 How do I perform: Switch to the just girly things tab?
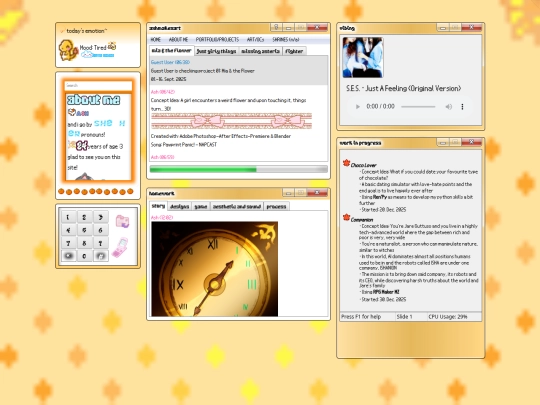click(x=216, y=51)
